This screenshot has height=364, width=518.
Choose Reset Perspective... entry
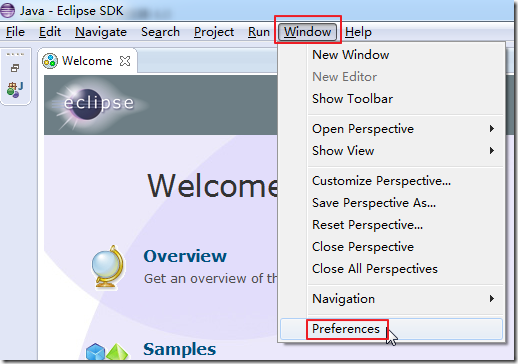click(x=391, y=225)
